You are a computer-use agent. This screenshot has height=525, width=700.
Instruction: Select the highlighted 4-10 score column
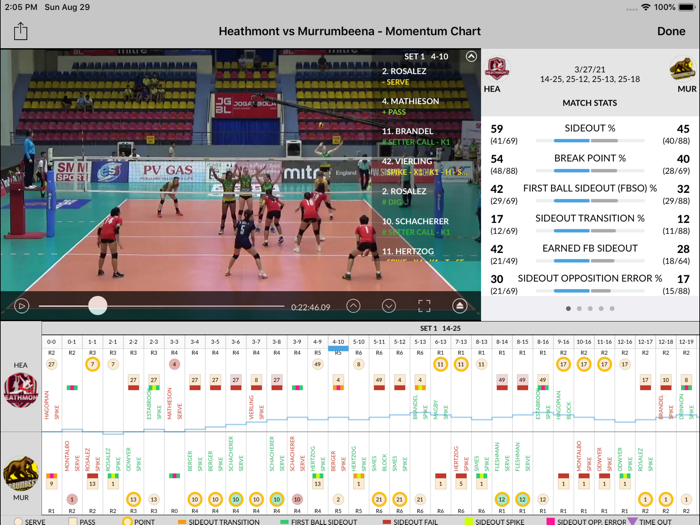(x=338, y=342)
